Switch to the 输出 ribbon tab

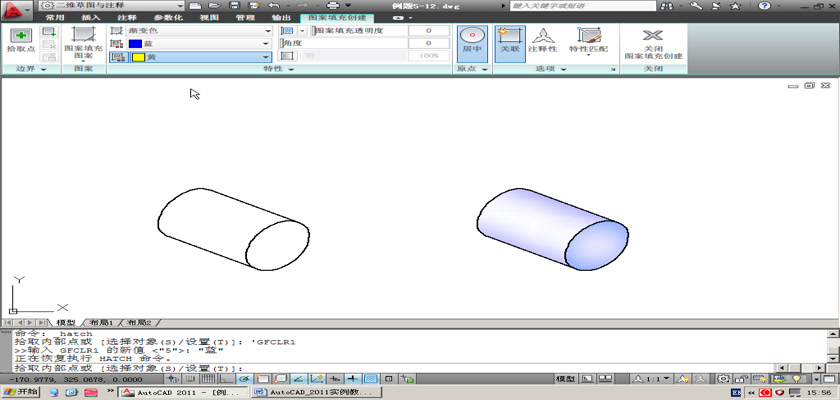282,17
